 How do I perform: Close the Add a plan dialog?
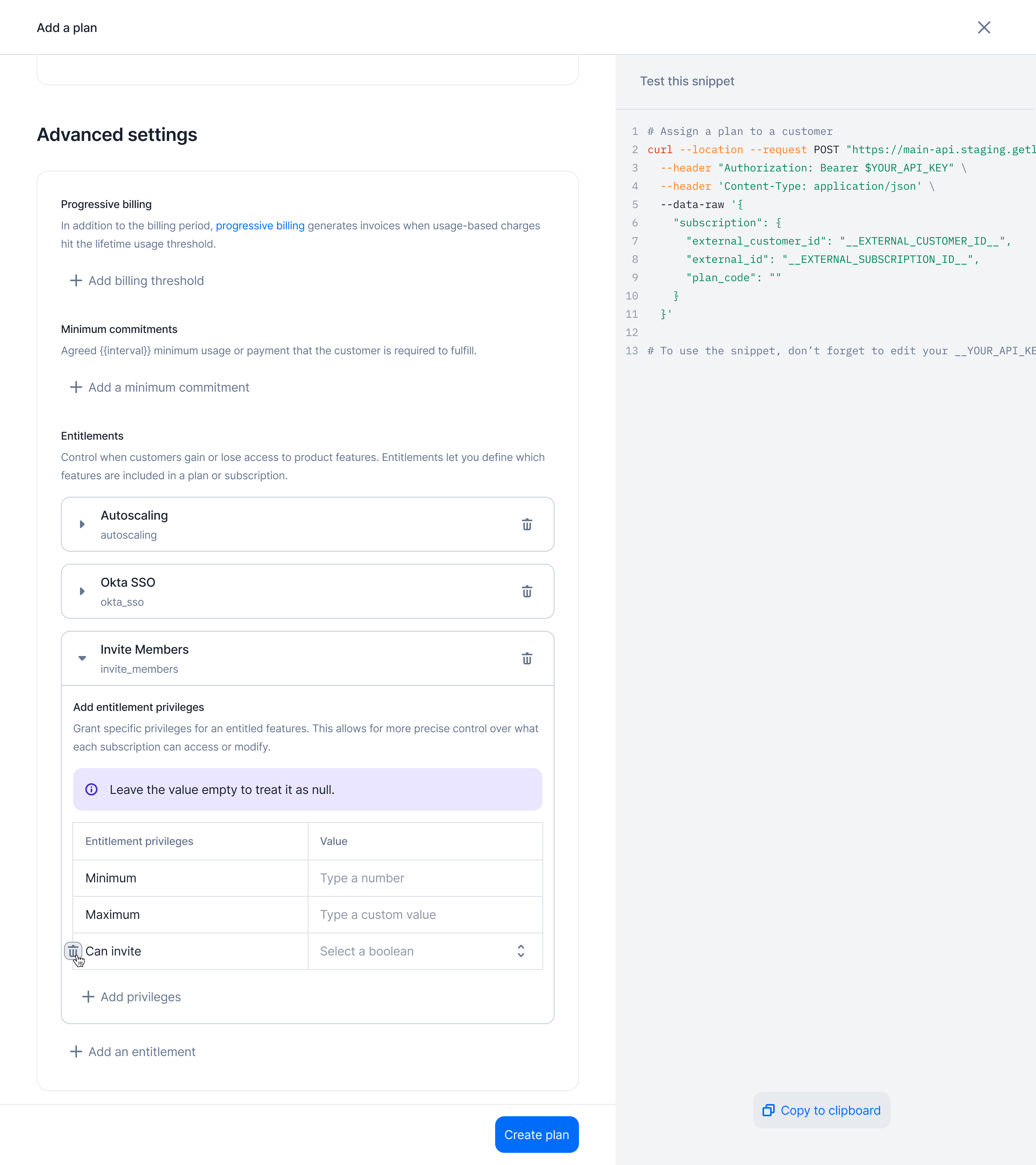983,27
